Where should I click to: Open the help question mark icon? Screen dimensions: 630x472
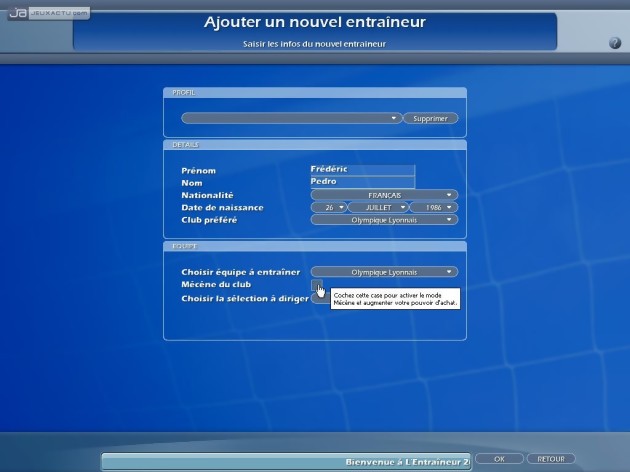[x=615, y=43]
